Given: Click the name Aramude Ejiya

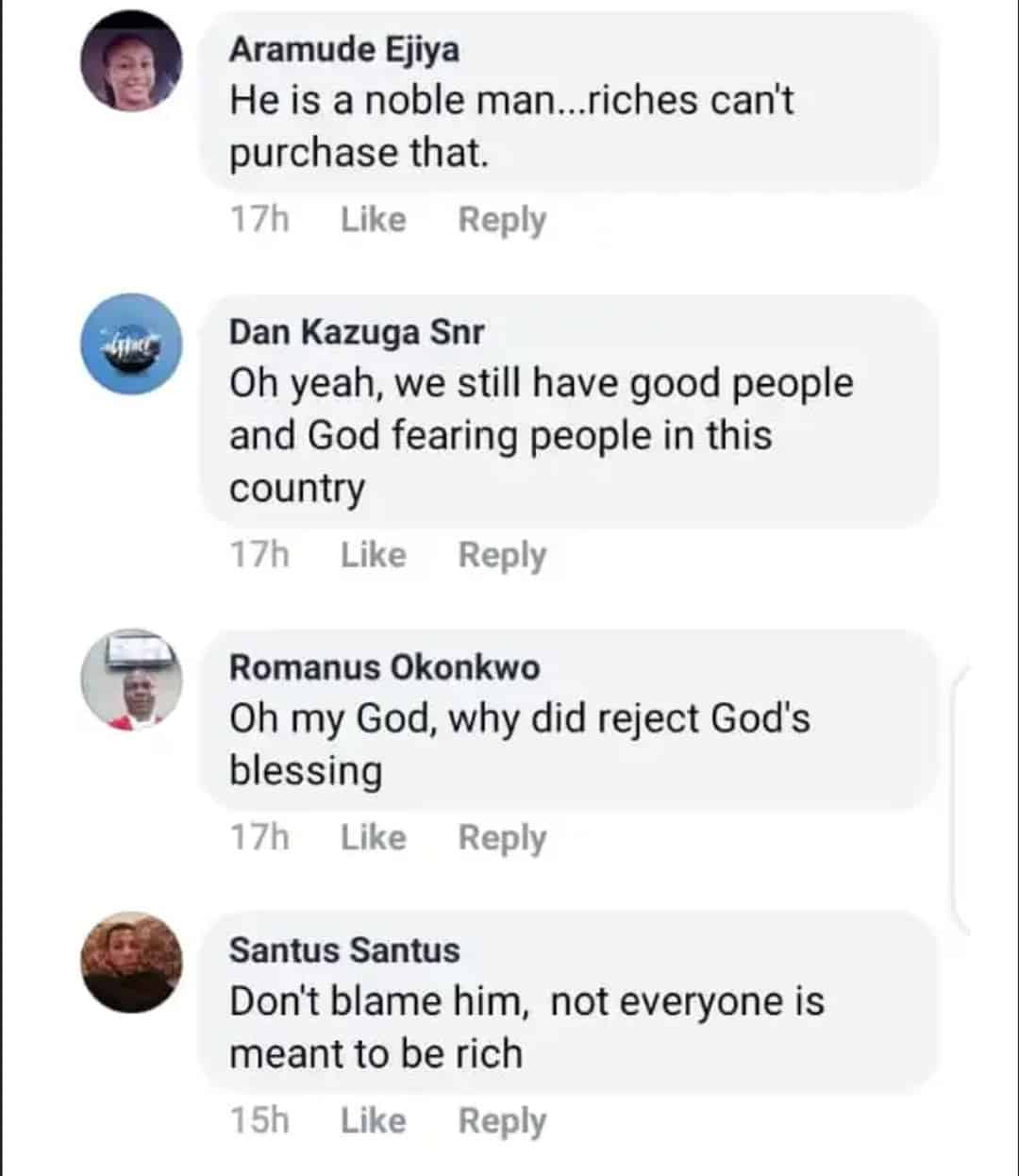Looking at the screenshot, I should [343, 49].
